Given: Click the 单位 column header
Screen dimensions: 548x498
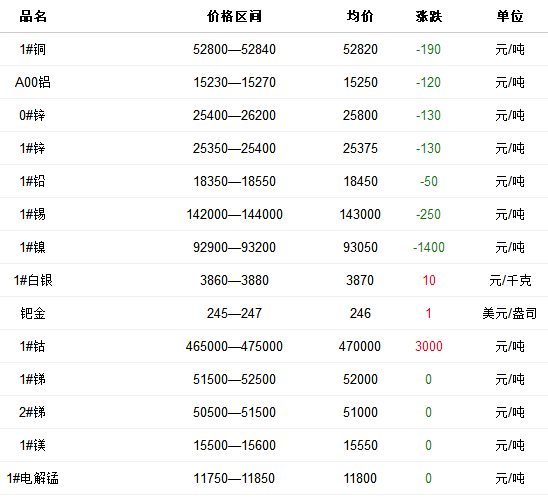Looking at the screenshot, I should tap(510, 16).
